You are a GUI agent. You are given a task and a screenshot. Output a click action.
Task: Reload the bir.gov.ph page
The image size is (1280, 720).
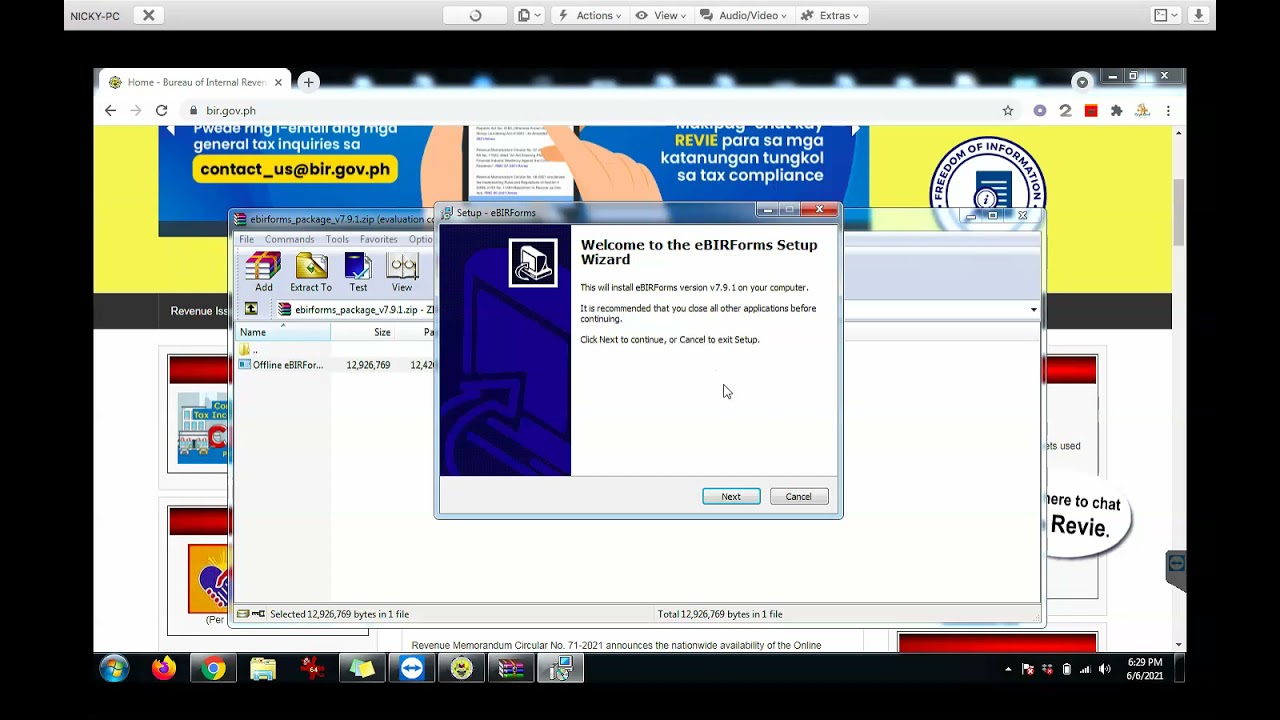161,110
